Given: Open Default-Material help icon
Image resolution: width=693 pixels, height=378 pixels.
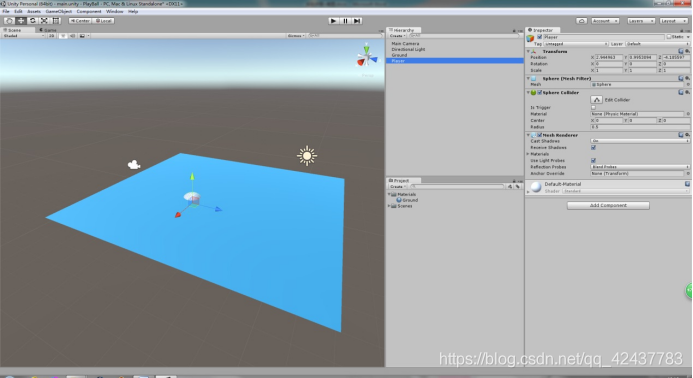Looking at the screenshot, I should 687,184.
